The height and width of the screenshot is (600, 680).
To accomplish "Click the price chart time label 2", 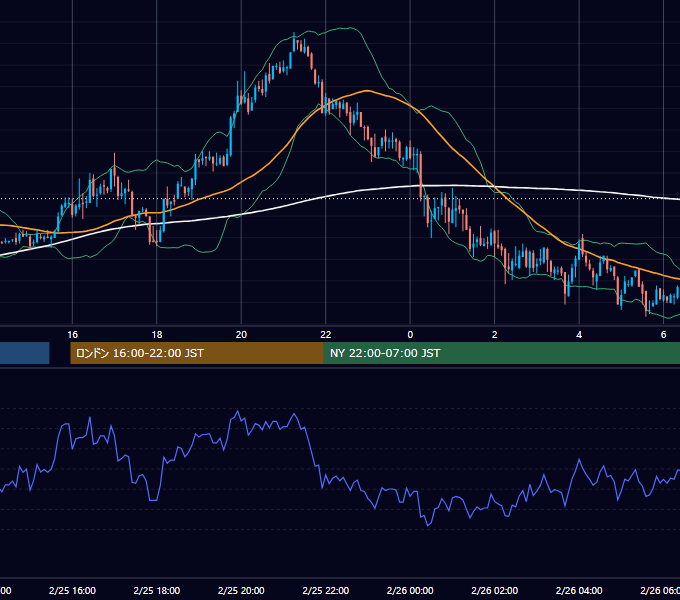I will click(x=494, y=335).
